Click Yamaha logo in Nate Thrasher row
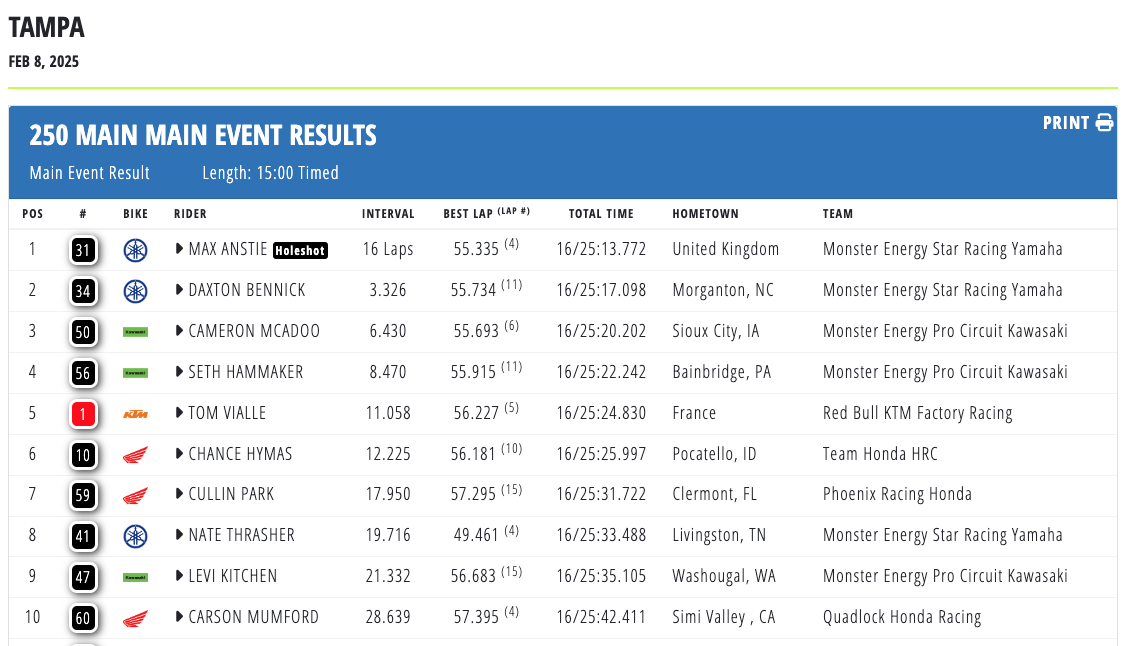1125x646 pixels. point(134,536)
